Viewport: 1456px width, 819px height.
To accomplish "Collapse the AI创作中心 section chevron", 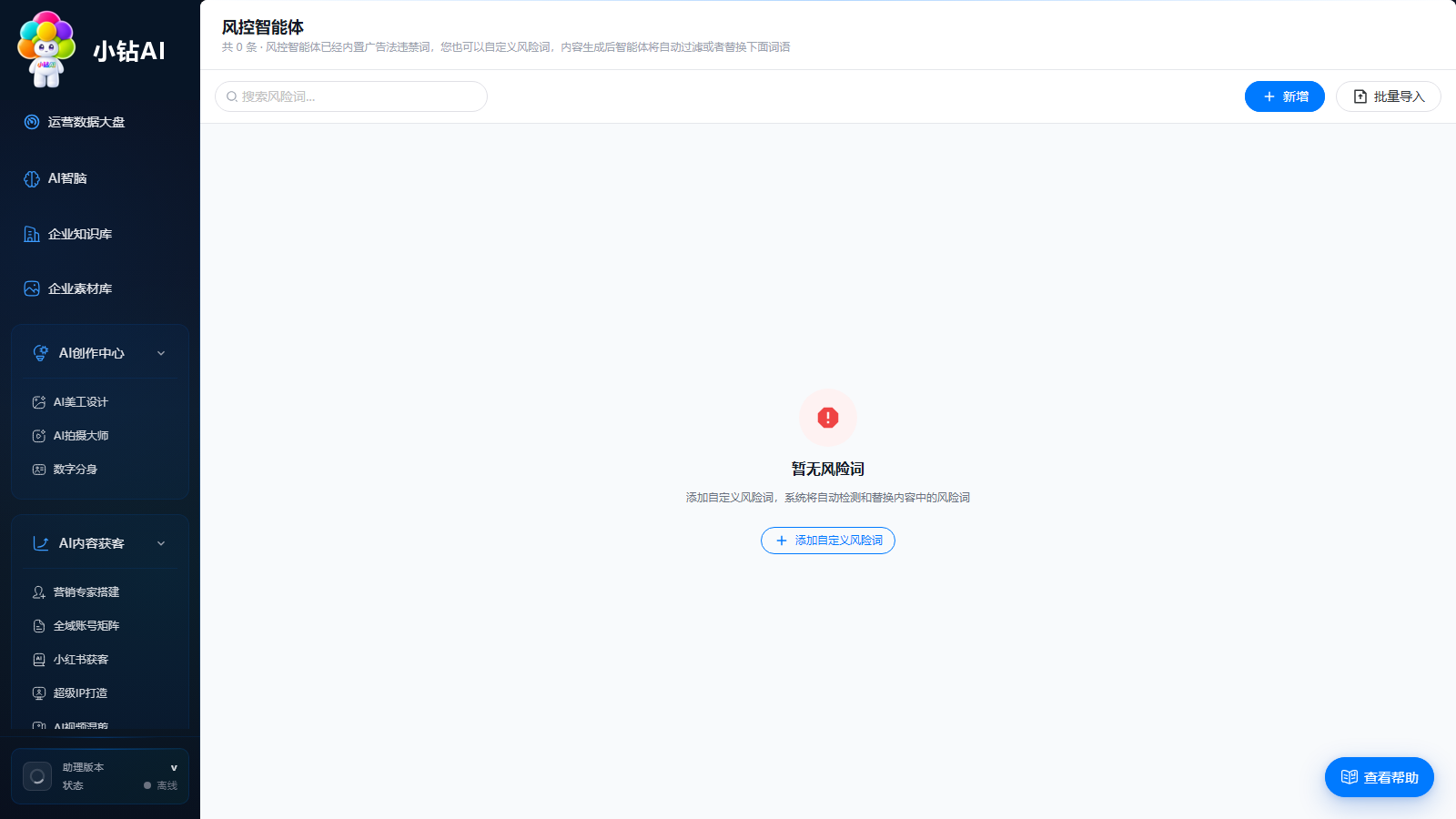I will click(x=161, y=353).
